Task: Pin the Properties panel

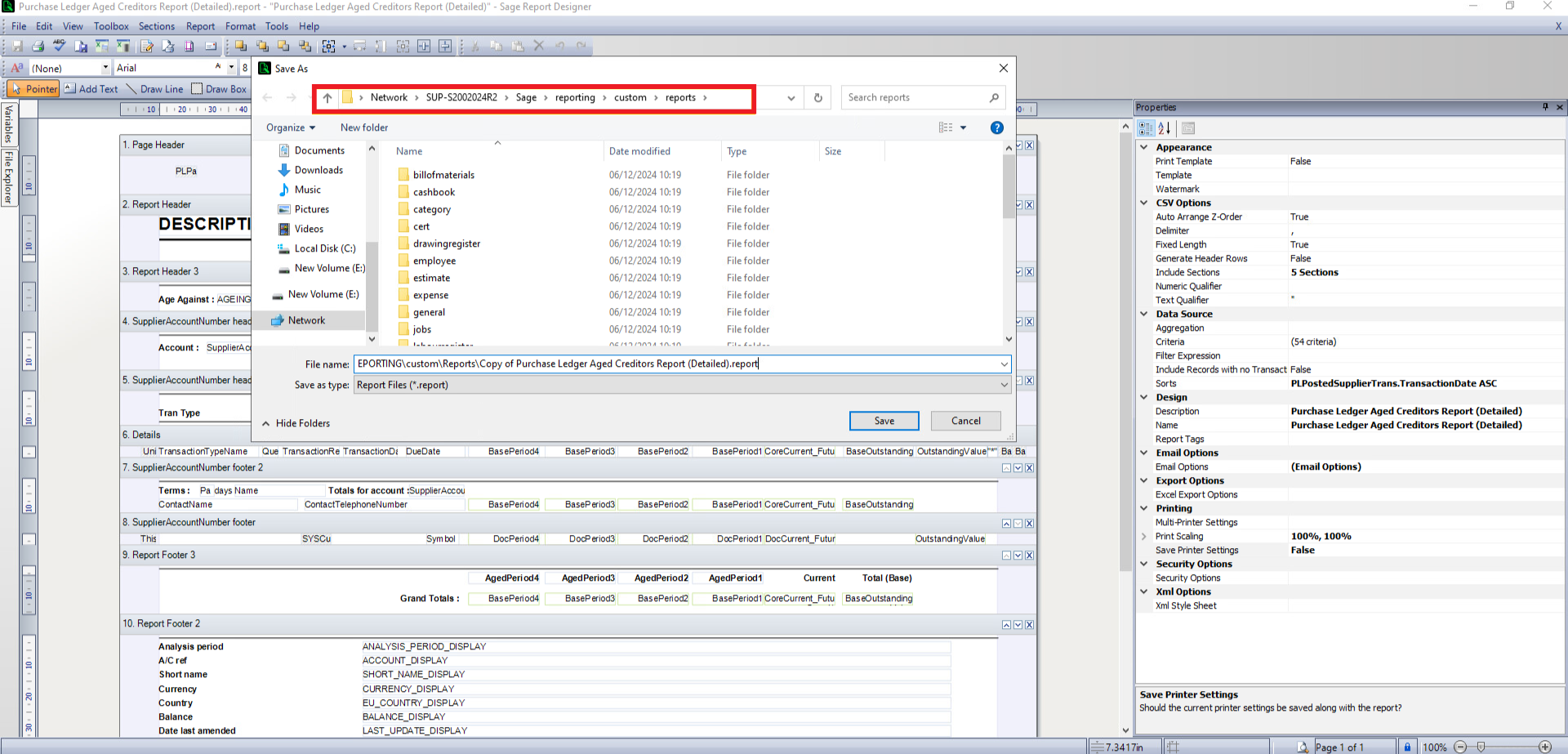Action: click(1545, 107)
